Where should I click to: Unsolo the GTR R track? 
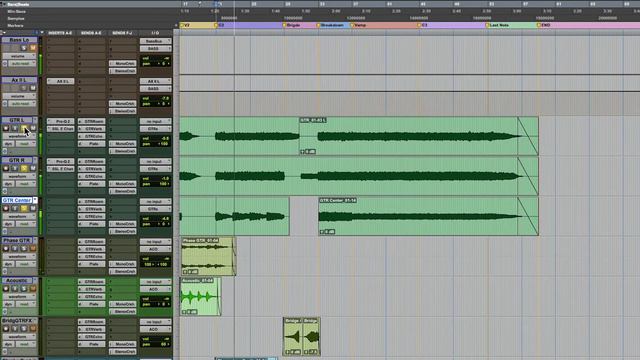coord(24,168)
